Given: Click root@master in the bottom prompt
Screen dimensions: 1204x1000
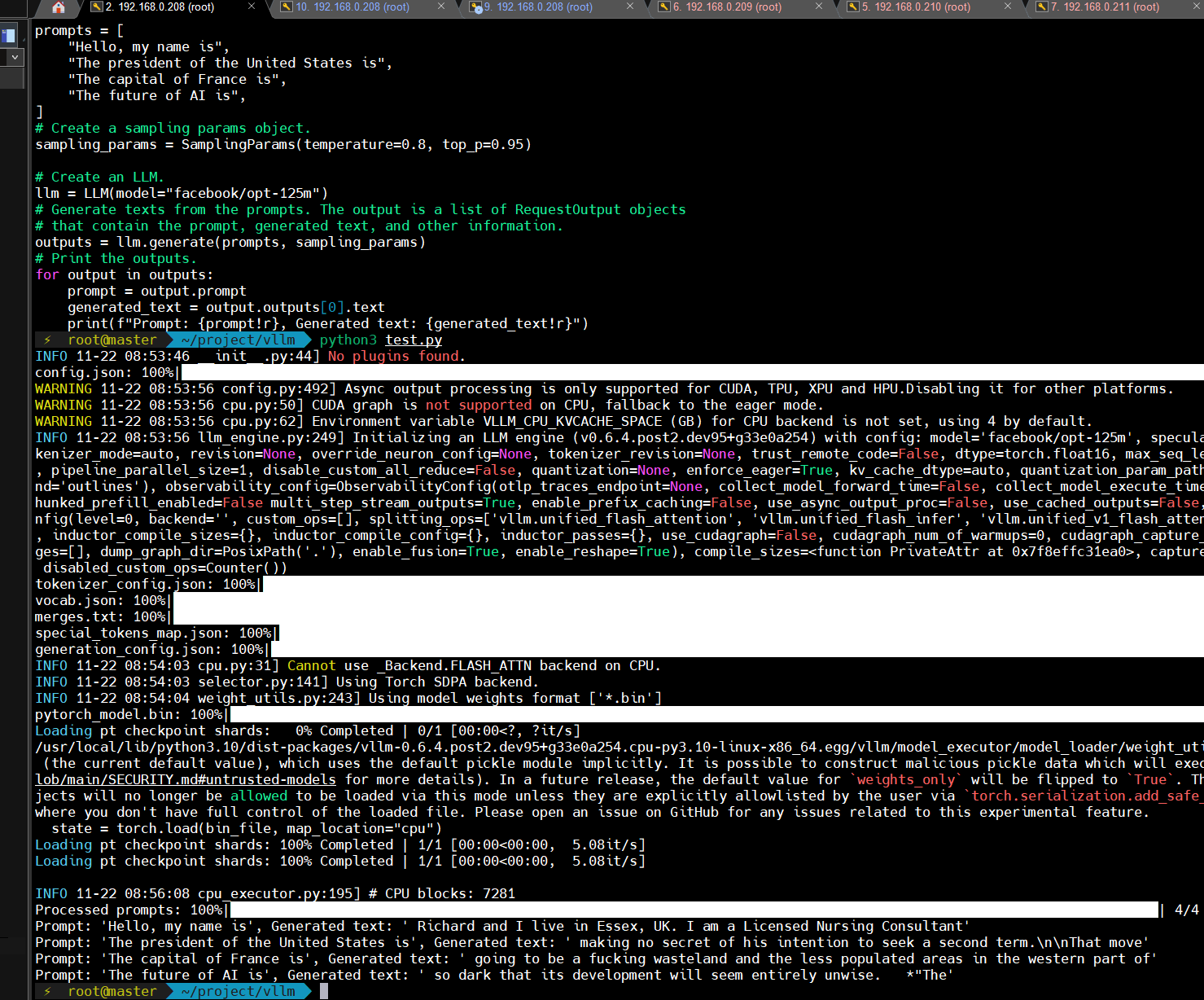Looking at the screenshot, I should [112, 991].
